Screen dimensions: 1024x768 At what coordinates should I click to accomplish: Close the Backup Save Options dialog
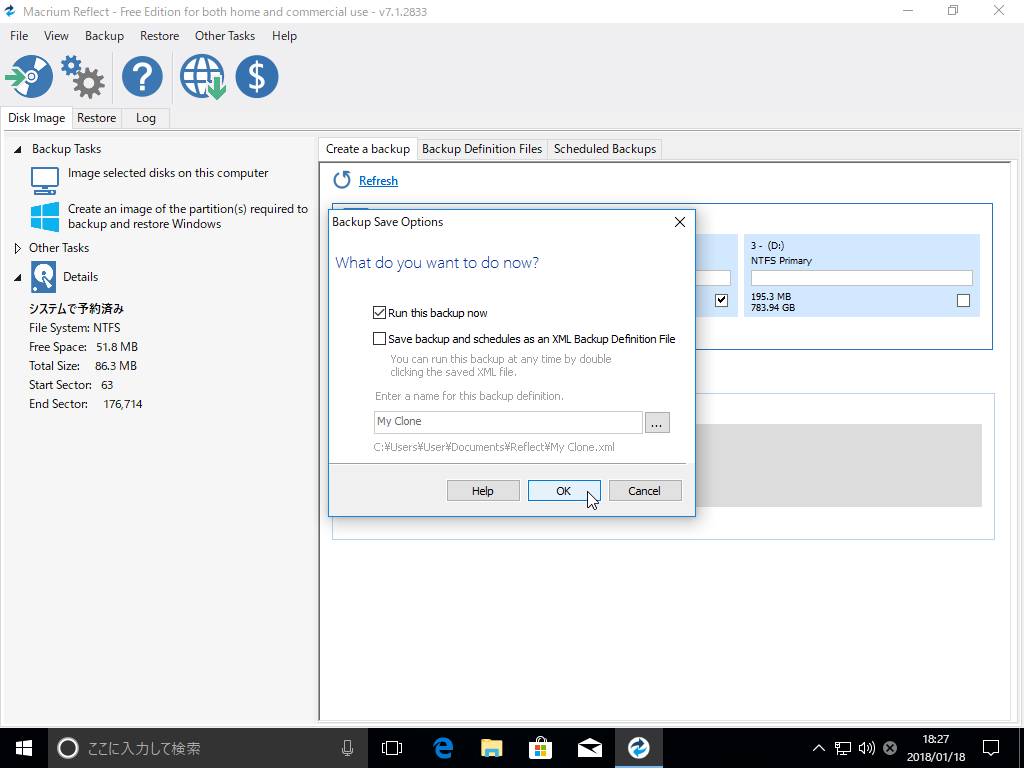680,222
